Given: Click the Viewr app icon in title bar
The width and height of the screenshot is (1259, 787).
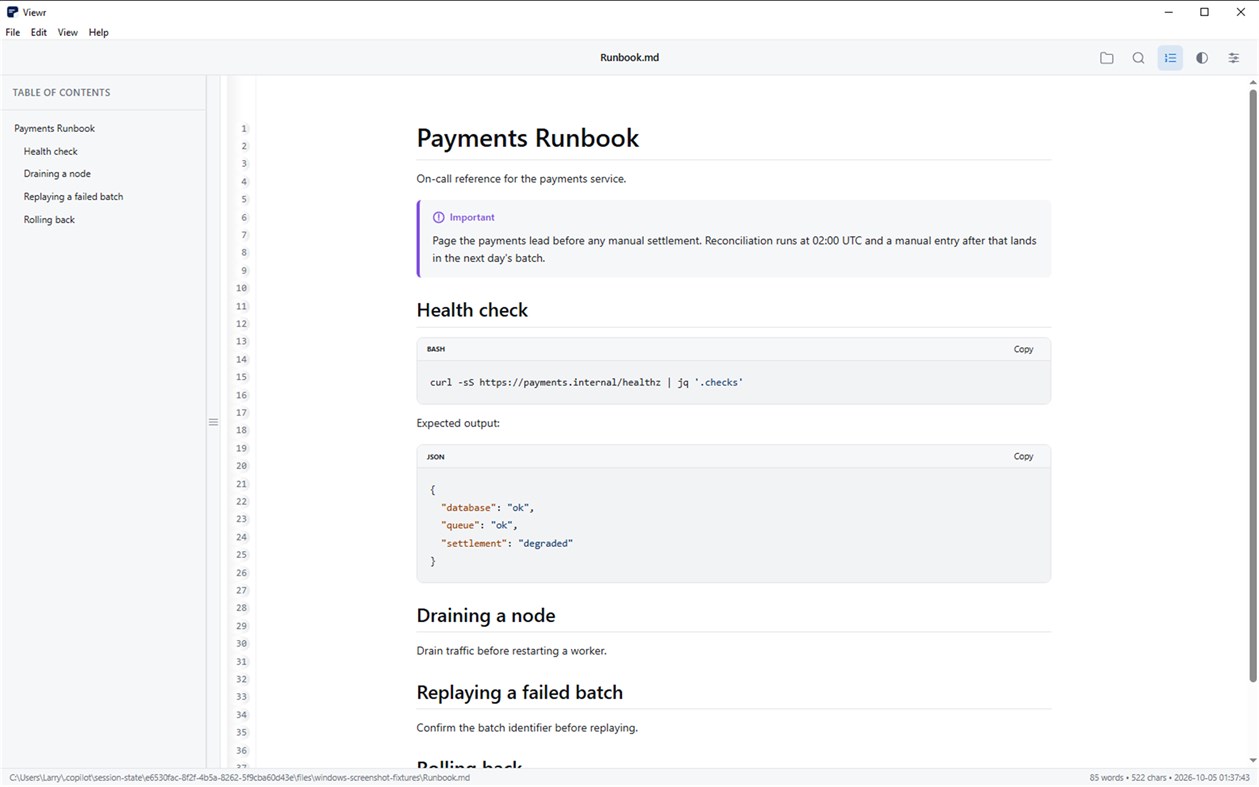Looking at the screenshot, I should (x=12, y=12).
